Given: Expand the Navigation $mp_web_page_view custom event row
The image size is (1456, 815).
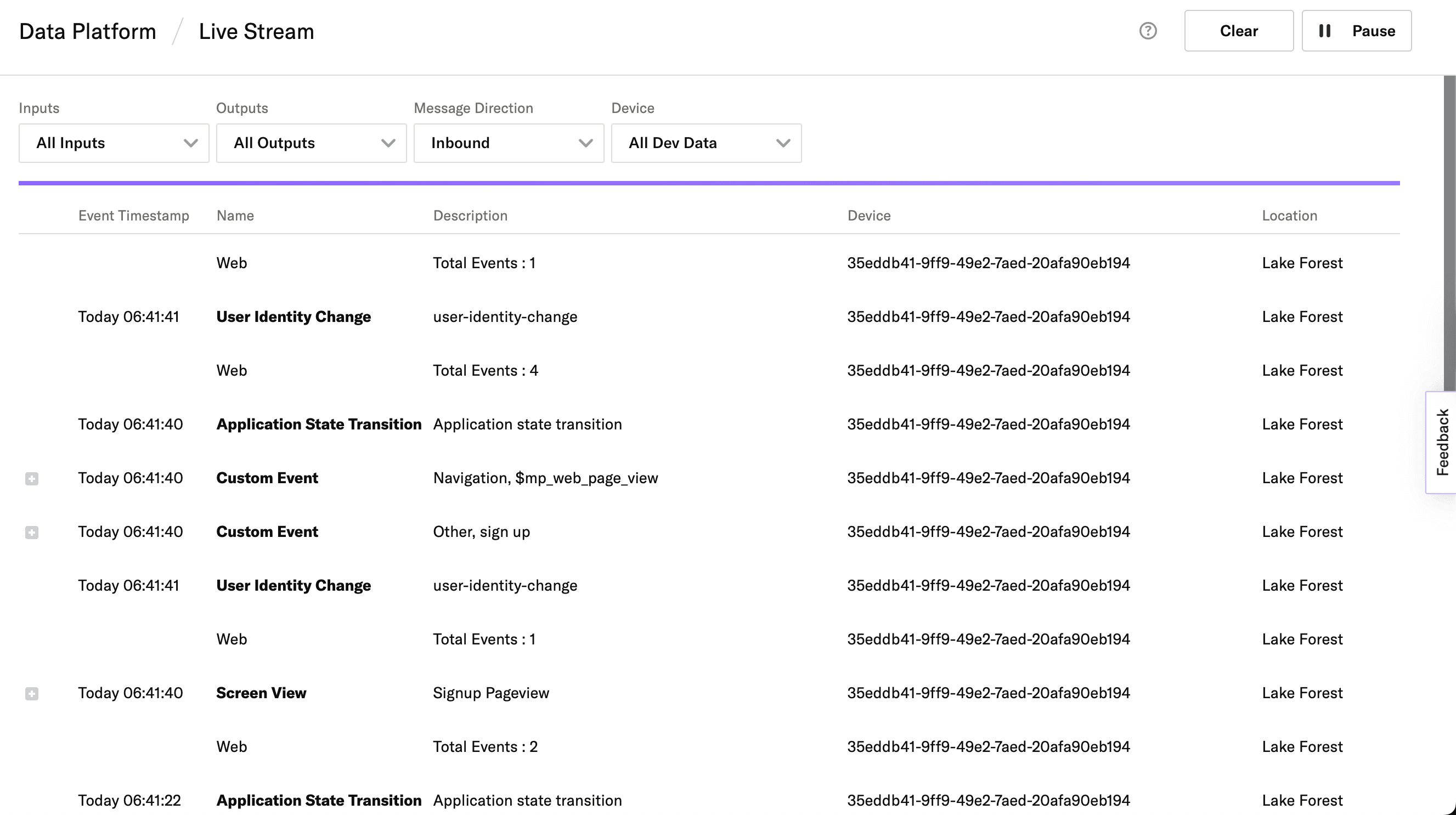Looking at the screenshot, I should pos(32,479).
